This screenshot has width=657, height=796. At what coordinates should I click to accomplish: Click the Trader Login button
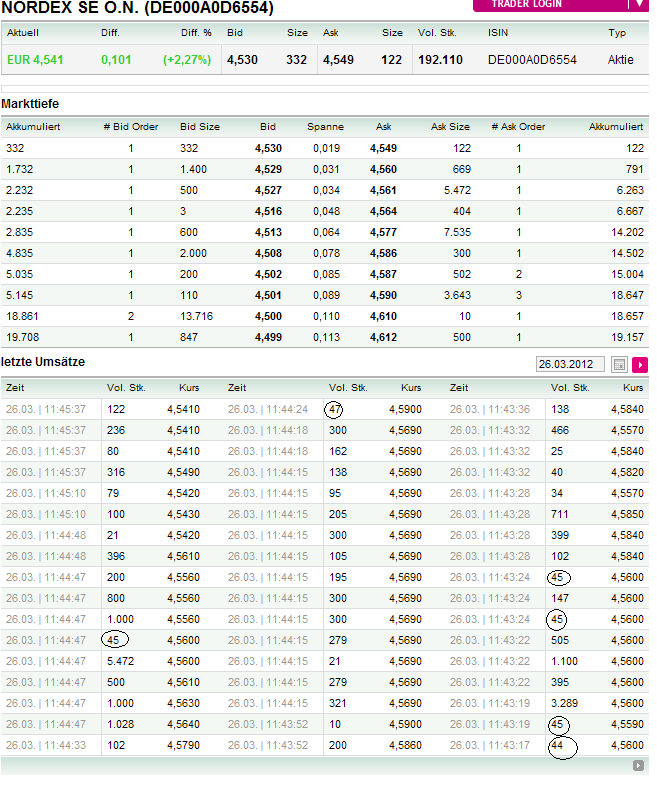pyautogui.click(x=546, y=4)
